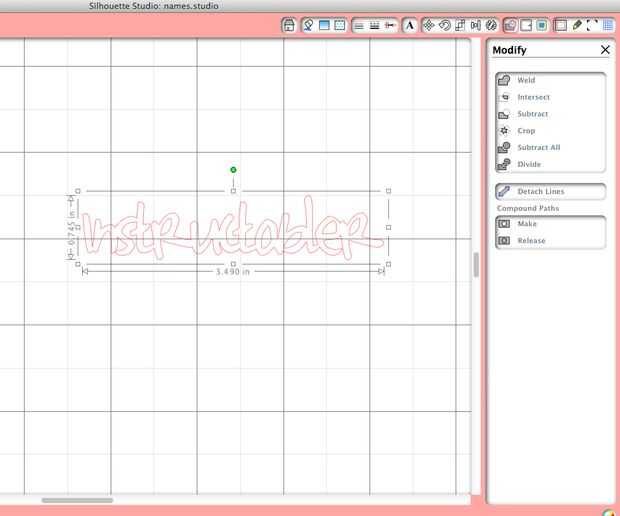
Task: Open the Align window icon
Action: coord(476,26)
